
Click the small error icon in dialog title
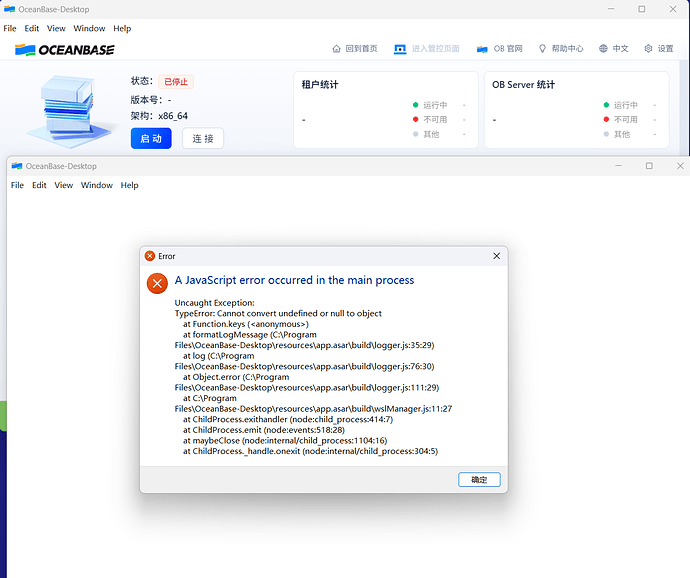click(x=150, y=256)
